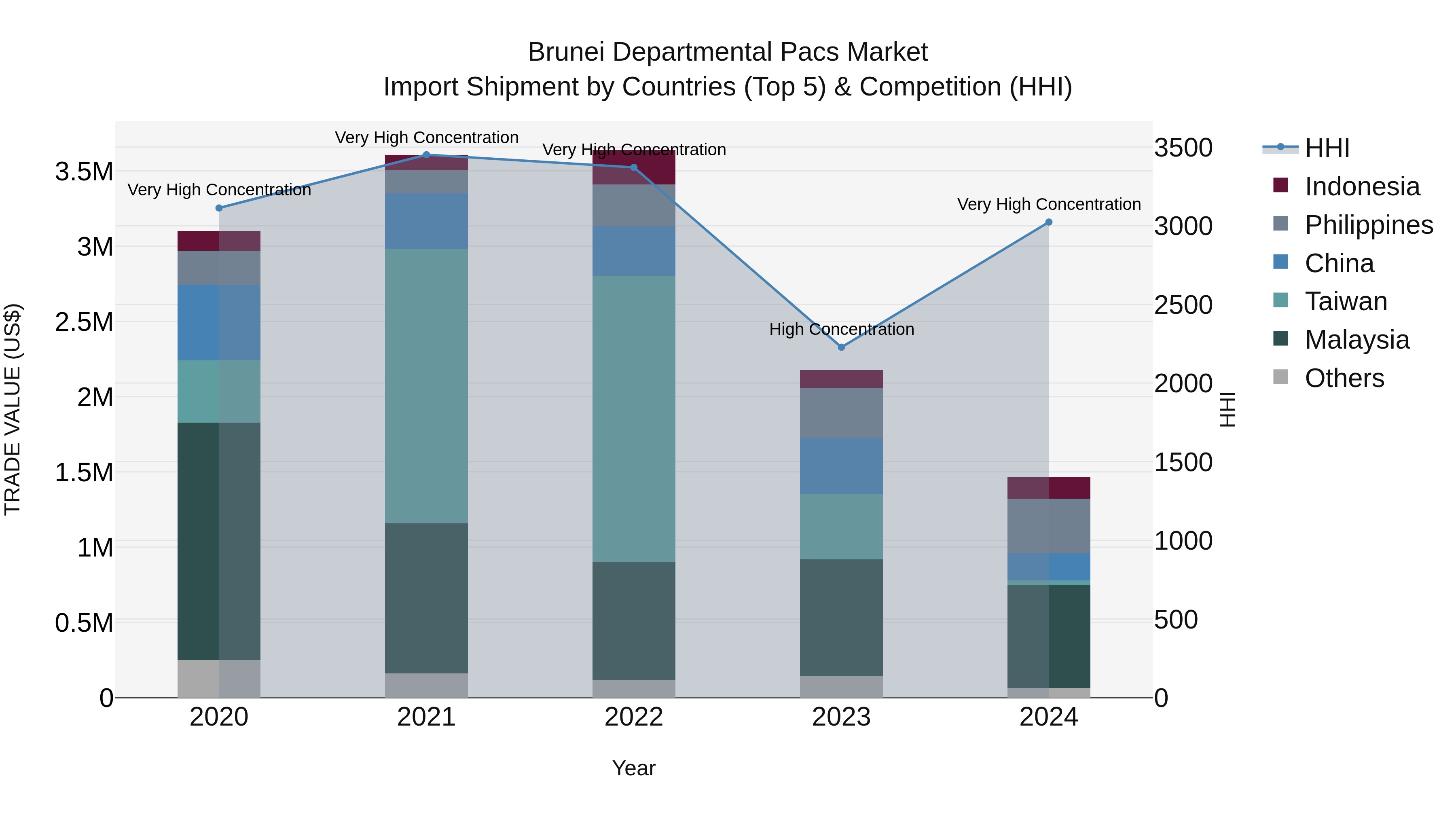Click the 'Year' x-axis title
The width and height of the screenshot is (1456, 819).
point(634,769)
